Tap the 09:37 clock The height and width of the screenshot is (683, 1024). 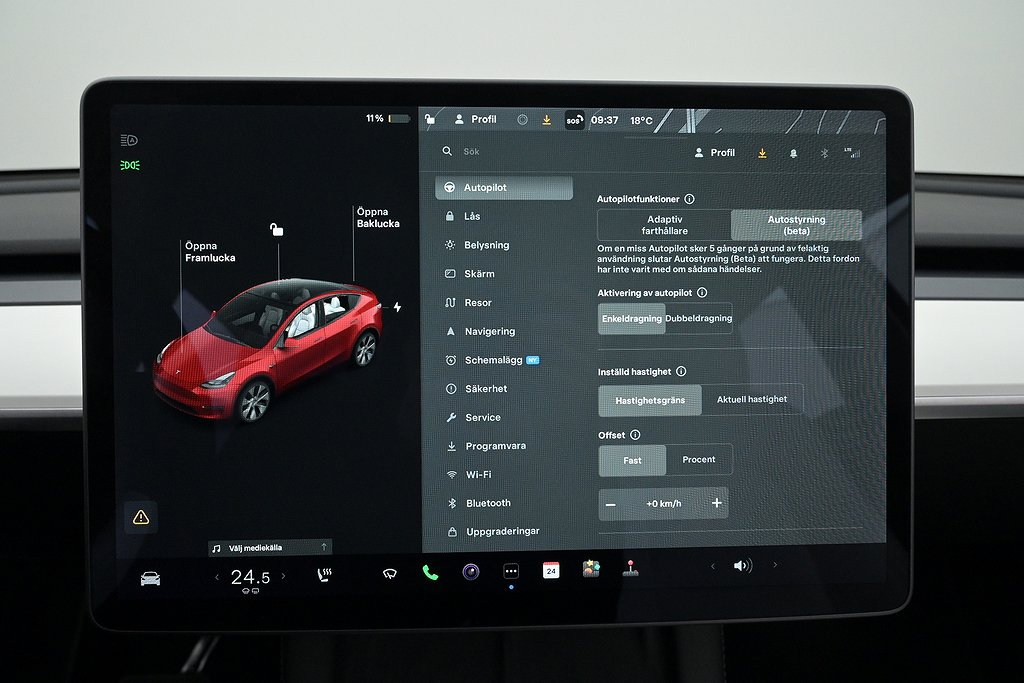point(605,120)
